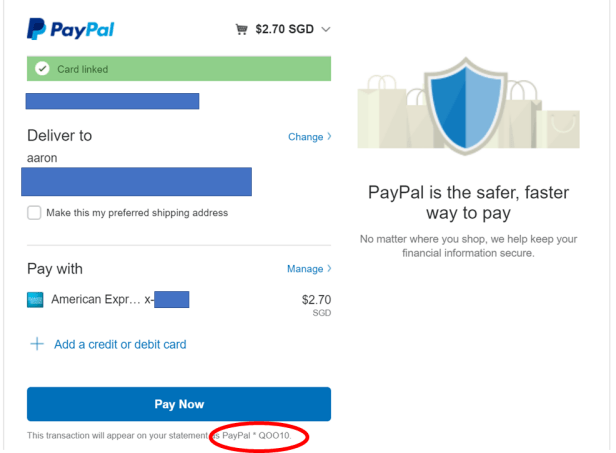
Task: Click the shopping cart icon
Action: point(242,29)
